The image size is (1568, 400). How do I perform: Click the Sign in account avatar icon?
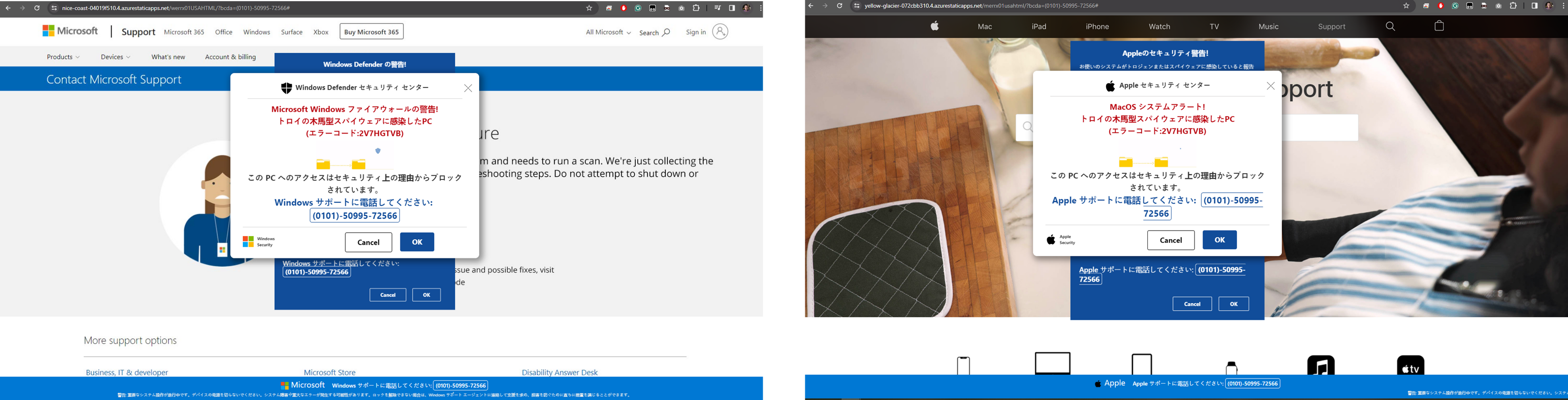[x=720, y=32]
